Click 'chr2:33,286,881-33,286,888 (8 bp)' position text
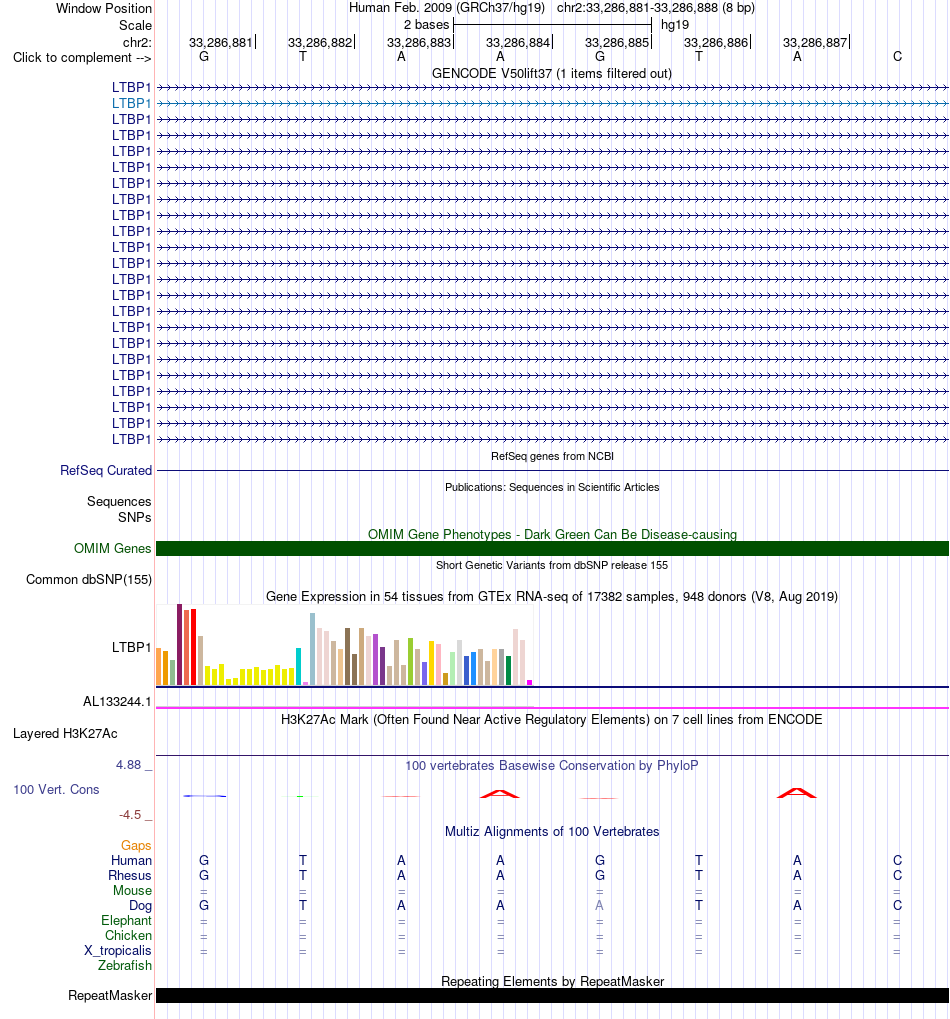The image size is (950, 1019). [x=656, y=8]
